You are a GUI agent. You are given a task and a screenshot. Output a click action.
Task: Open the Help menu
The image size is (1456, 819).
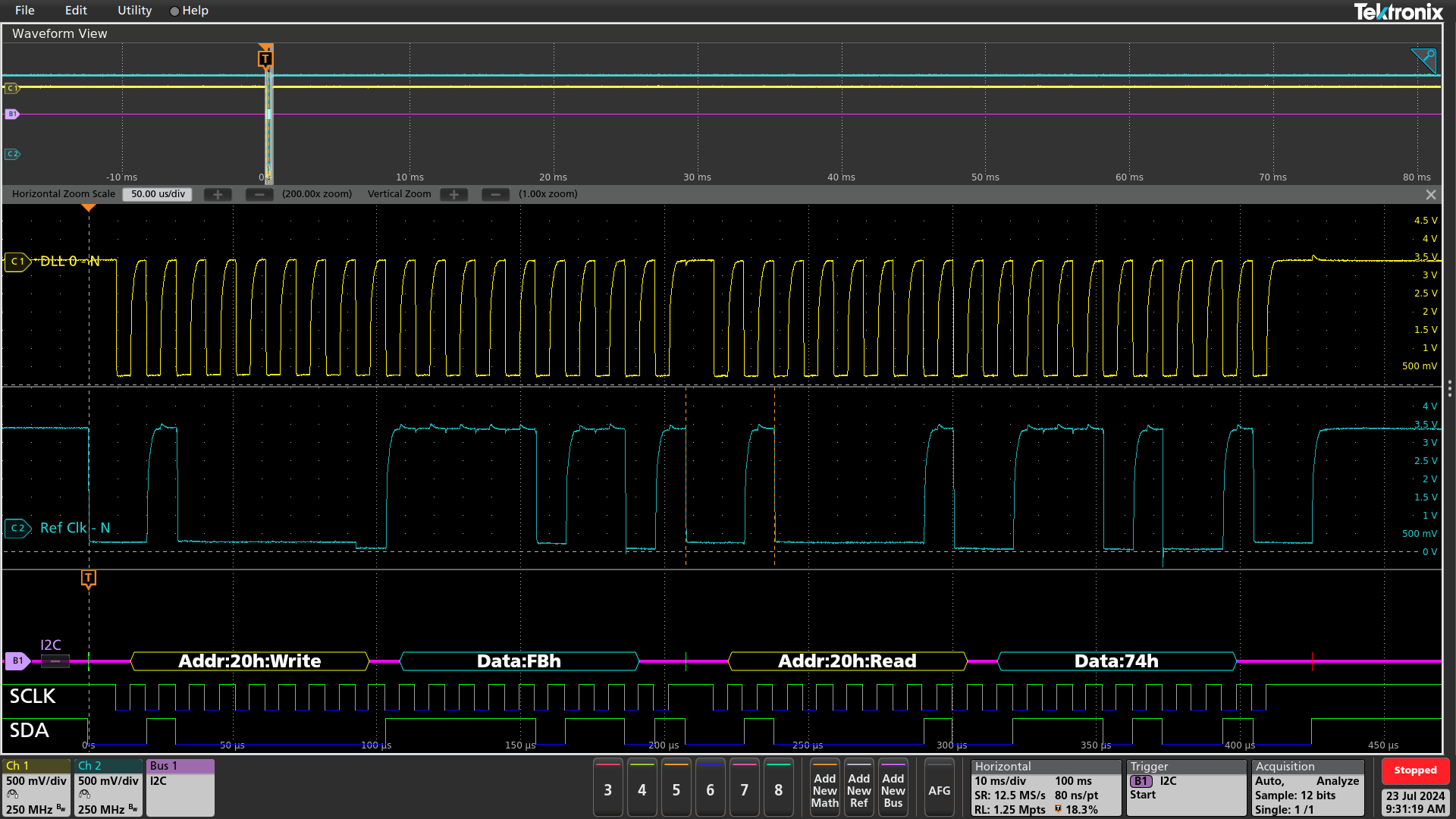pyautogui.click(x=190, y=11)
